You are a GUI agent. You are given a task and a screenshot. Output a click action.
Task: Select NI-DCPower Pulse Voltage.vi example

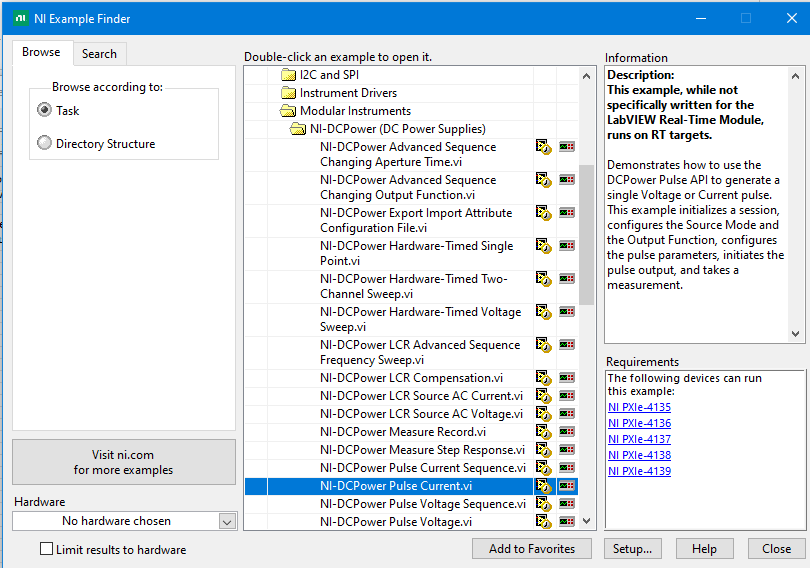click(396, 522)
